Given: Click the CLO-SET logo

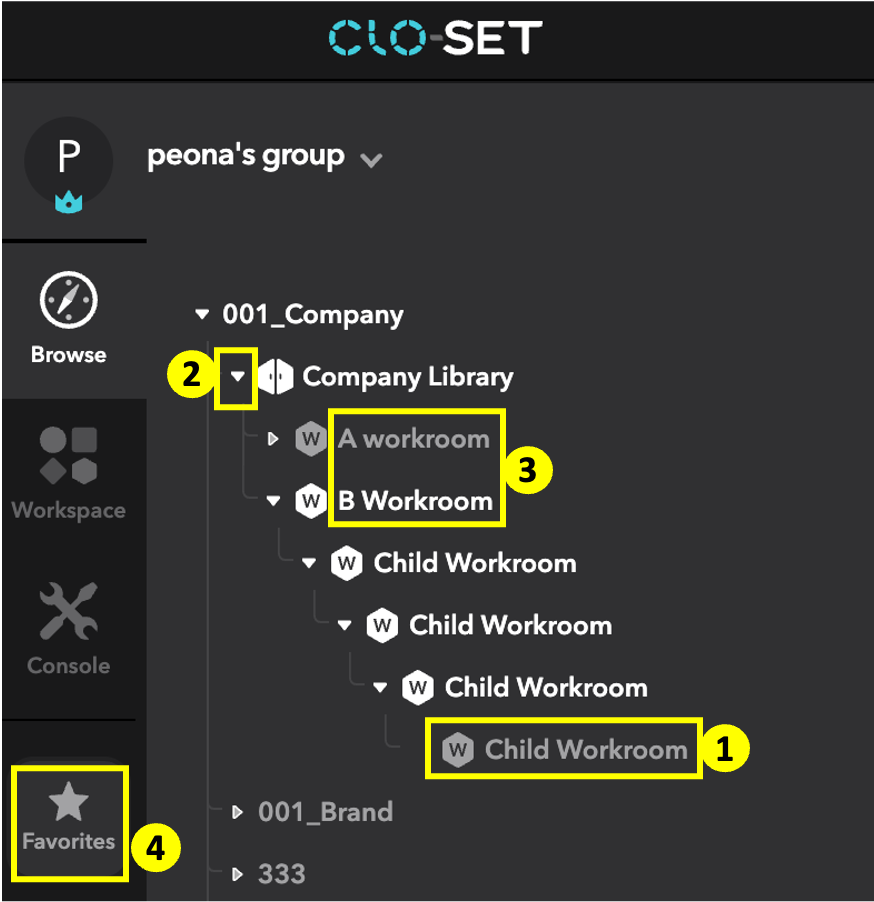Looking at the screenshot, I should tap(436, 39).
